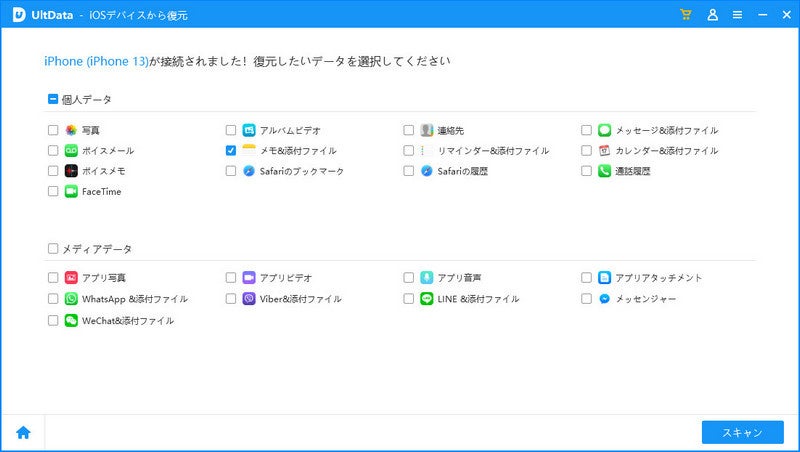Enable the 写真 checkbox

pyautogui.click(x=53, y=130)
